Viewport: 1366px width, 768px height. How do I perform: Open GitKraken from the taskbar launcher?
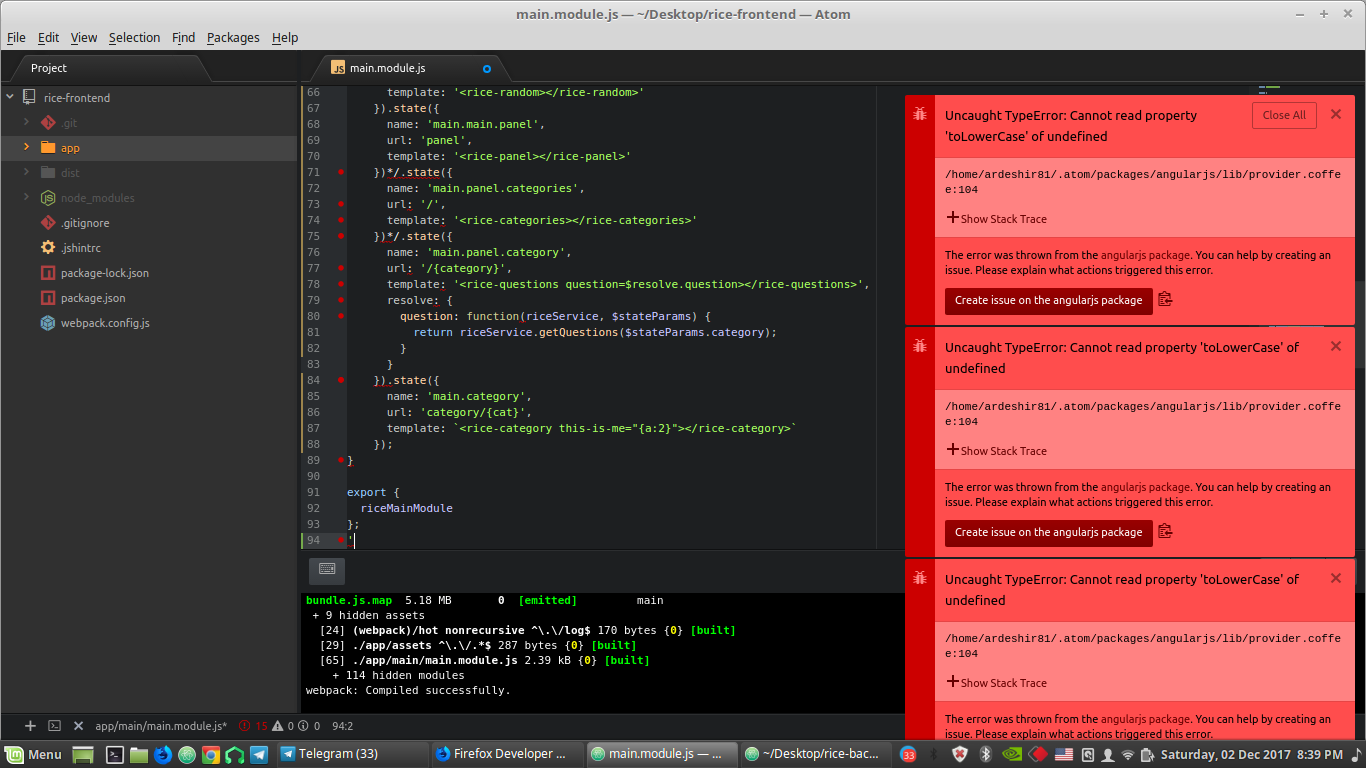tap(235, 754)
